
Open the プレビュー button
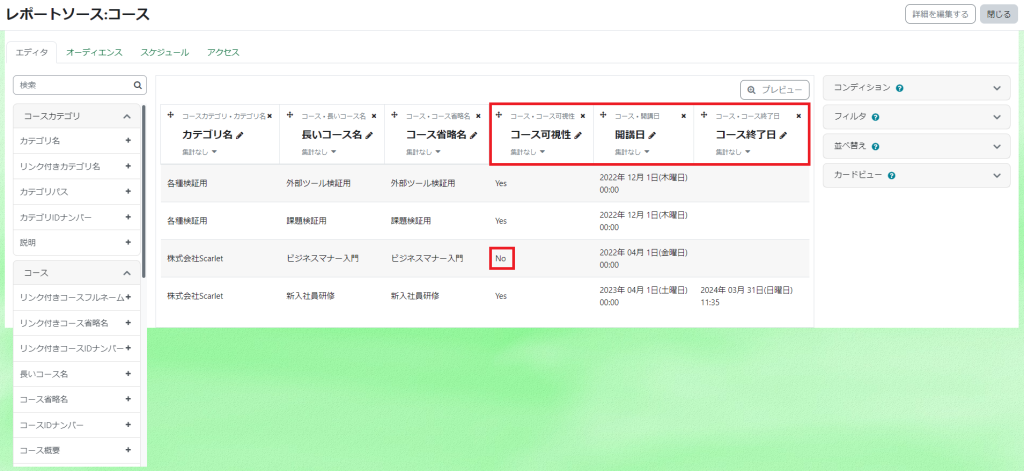point(775,90)
